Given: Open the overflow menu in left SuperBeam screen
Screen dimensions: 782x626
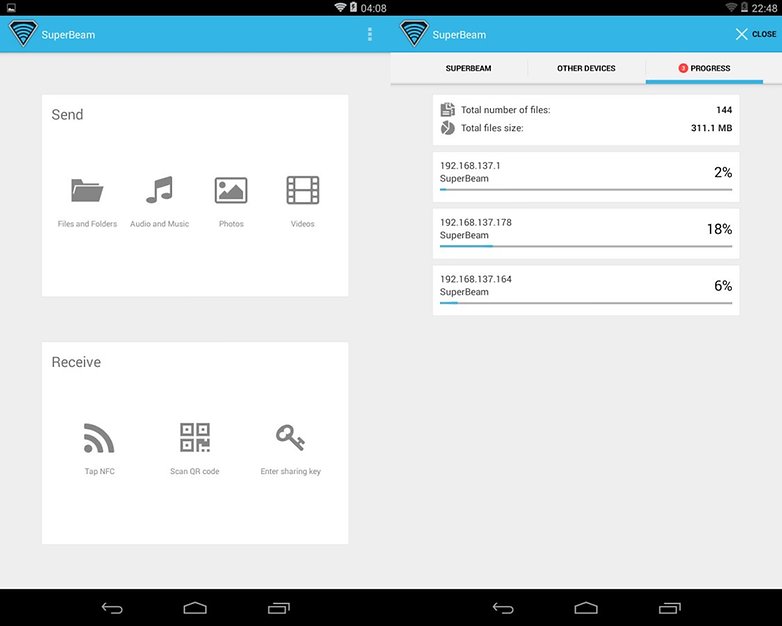Looking at the screenshot, I should click(x=370, y=34).
